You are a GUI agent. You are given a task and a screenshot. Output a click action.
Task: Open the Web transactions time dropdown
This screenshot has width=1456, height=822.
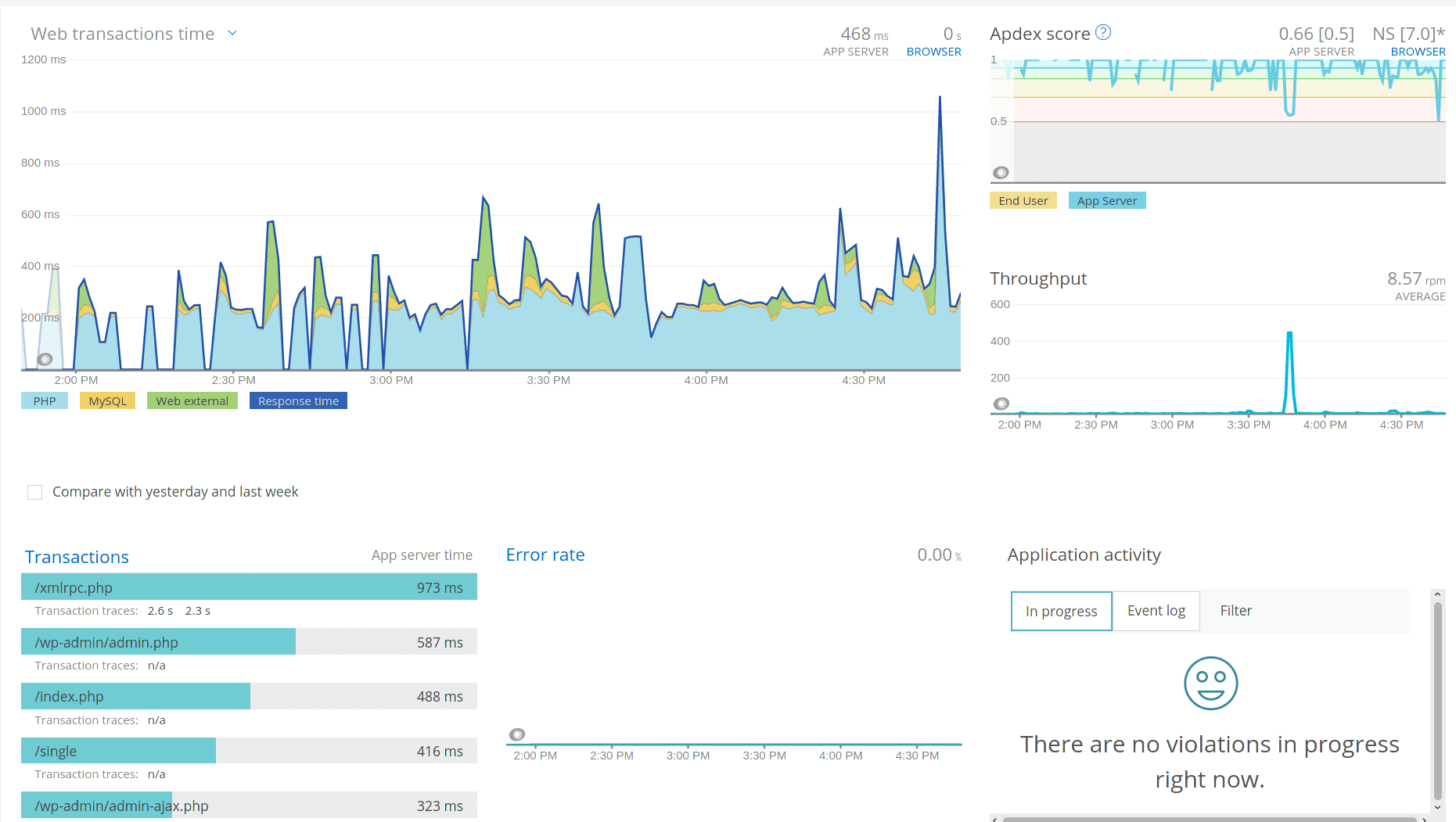point(232,34)
